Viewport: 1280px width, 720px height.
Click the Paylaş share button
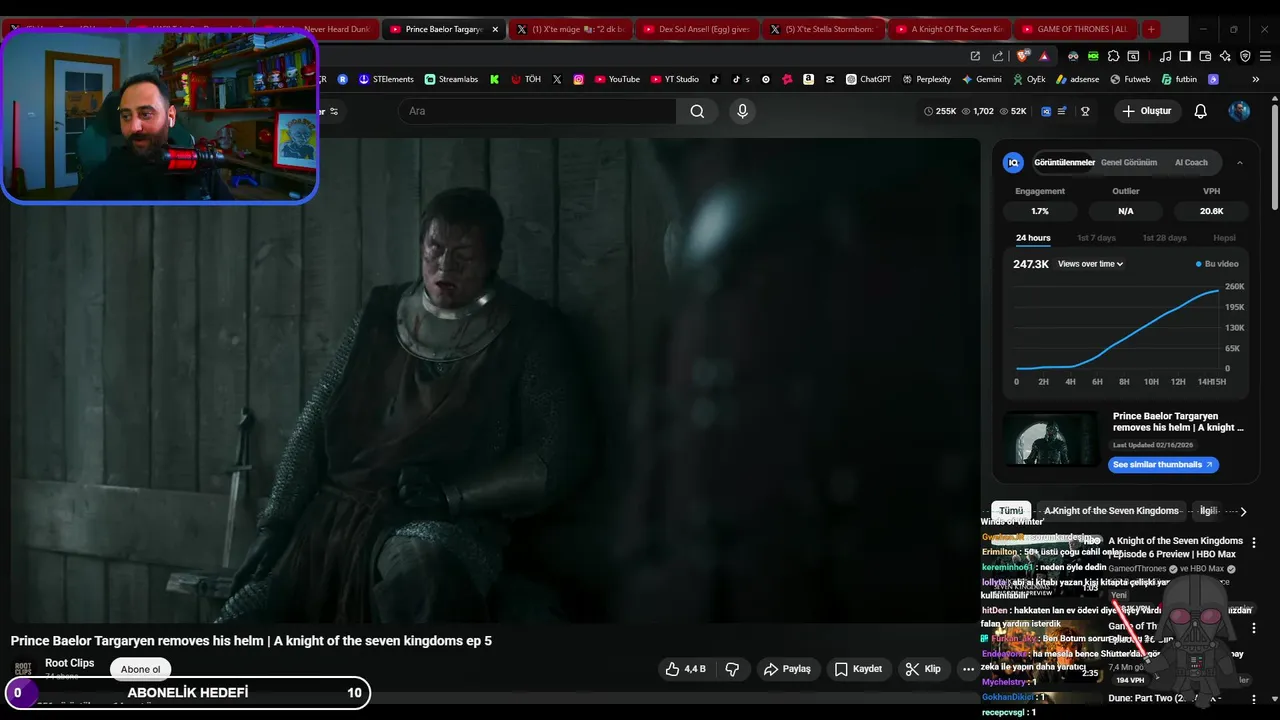[787, 669]
